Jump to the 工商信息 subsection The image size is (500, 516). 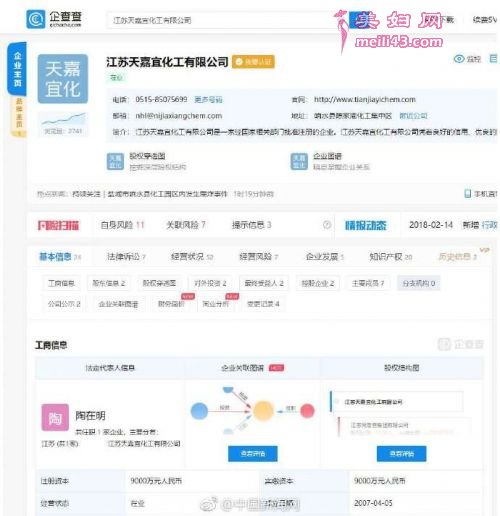point(61,283)
